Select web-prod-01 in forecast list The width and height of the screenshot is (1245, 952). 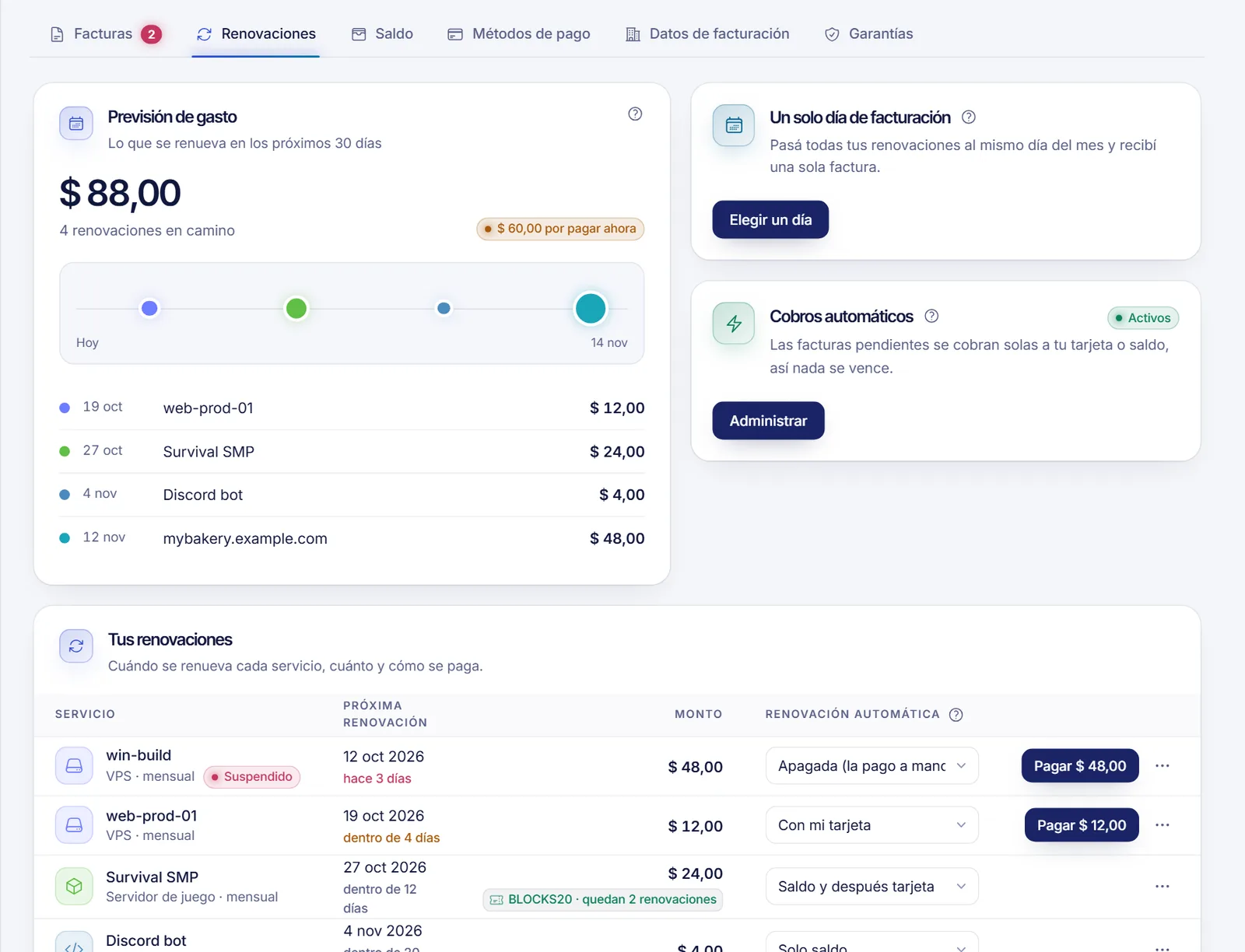pyautogui.click(x=352, y=408)
